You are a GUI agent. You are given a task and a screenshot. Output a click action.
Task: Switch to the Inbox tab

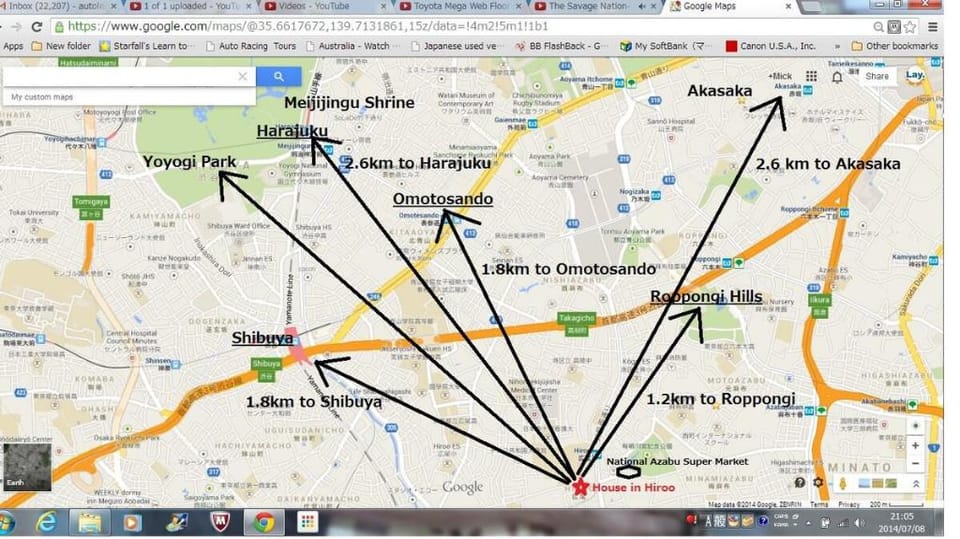(59, 6)
